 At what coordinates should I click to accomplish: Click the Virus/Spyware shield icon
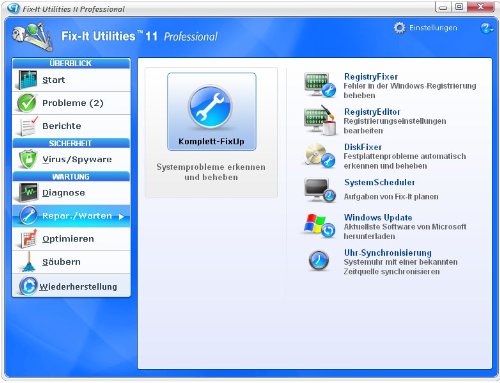point(28,159)
